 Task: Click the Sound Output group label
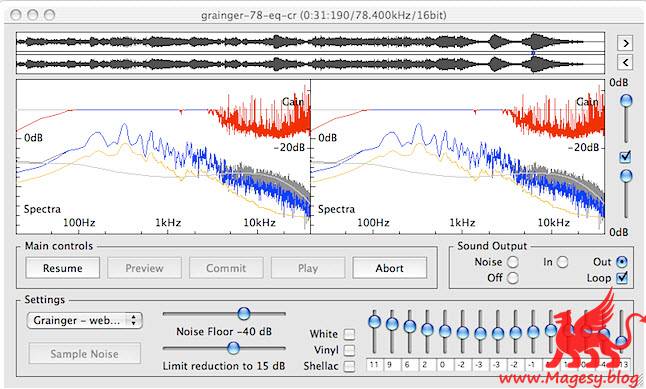point(492,246)
